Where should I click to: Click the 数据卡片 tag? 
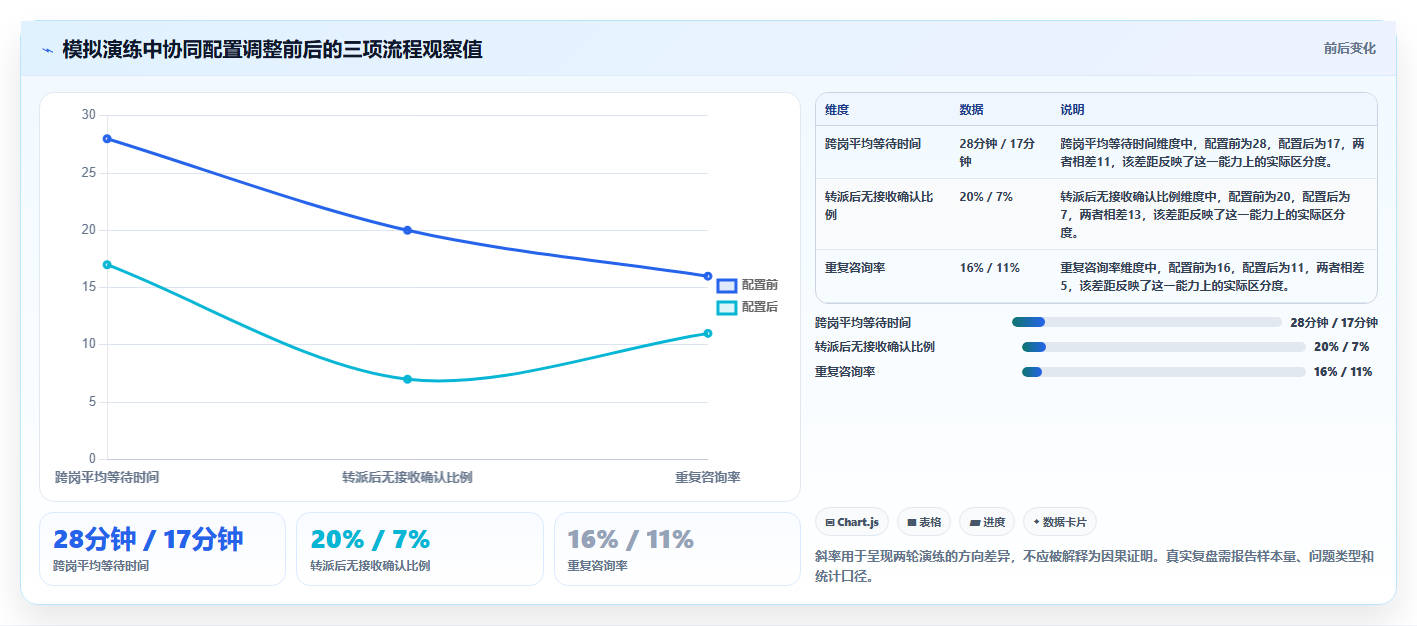(1060, 522)
